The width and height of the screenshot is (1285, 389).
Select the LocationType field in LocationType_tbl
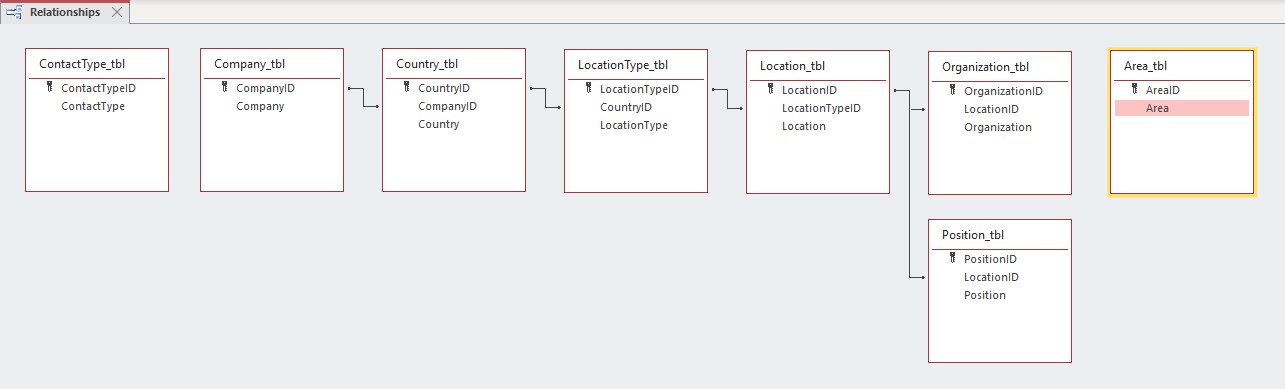pyautogui.click(x=634, y=125)
